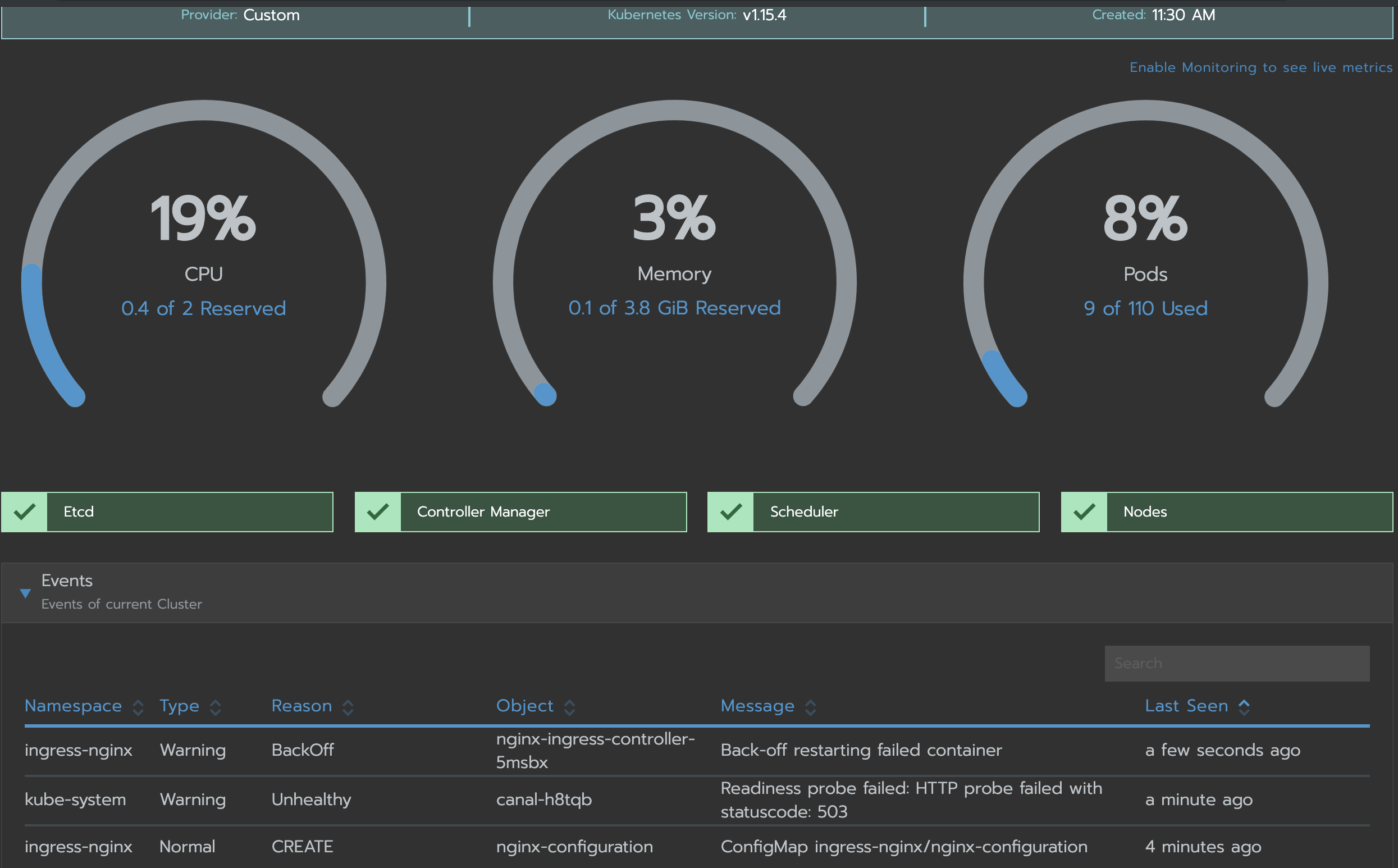This screenshot has height=868, width=1398.
Task: Click the Etcd green checkmark icon
Action: (24, 511)
